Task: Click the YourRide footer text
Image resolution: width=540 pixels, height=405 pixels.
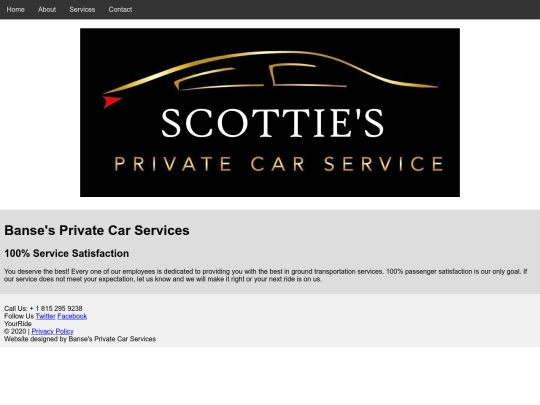Action: tap(18, 324)
